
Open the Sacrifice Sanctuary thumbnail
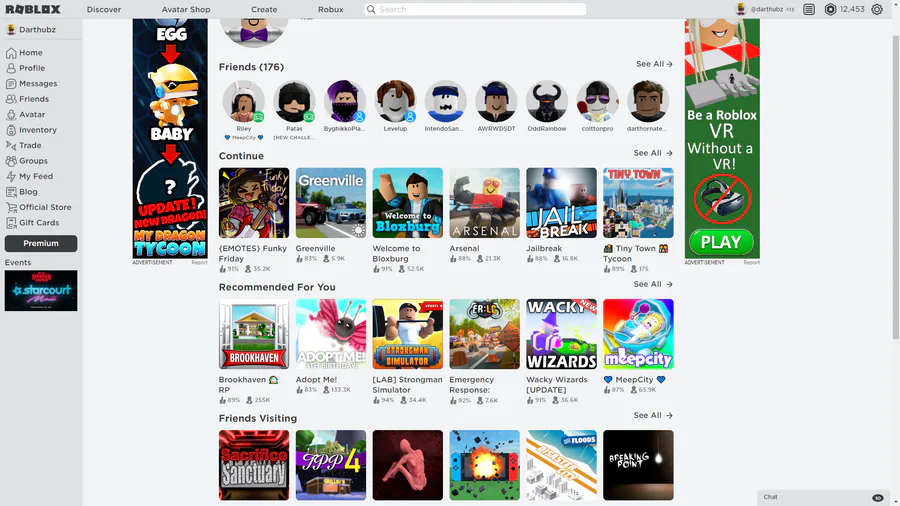(254, 465)
